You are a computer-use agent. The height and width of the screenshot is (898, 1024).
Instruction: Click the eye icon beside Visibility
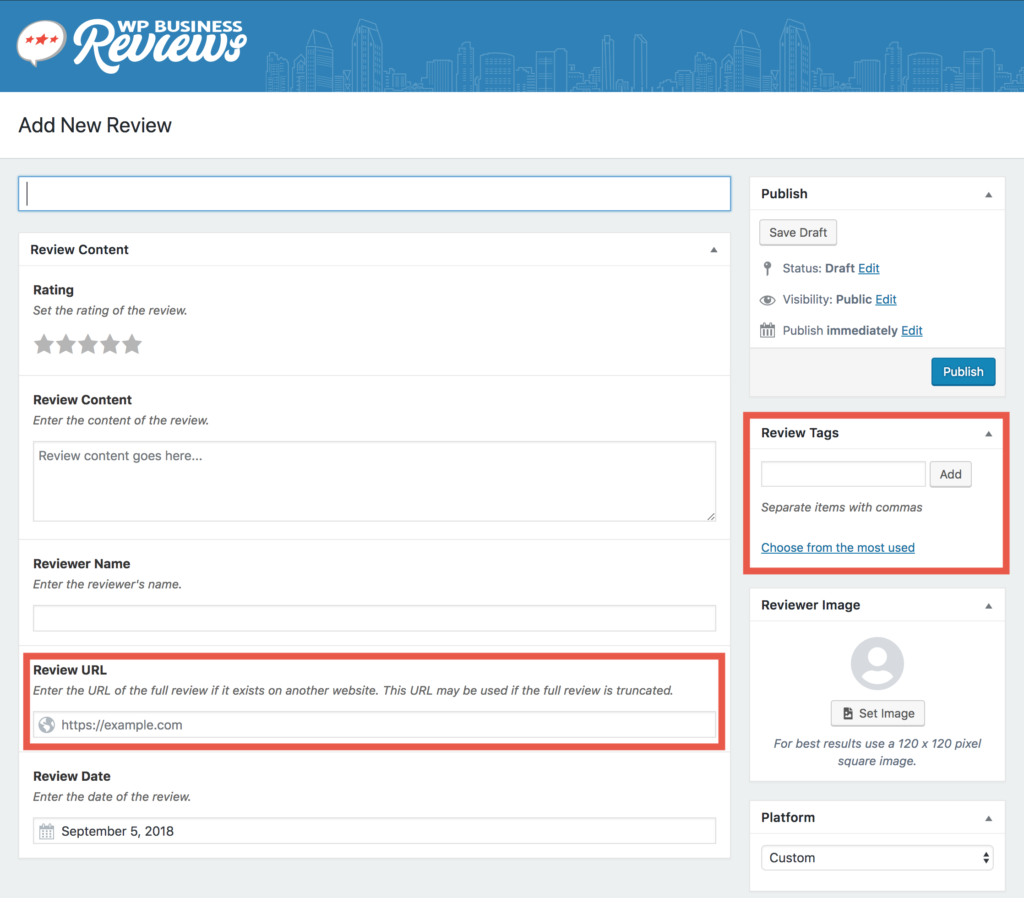coord(767,300)
